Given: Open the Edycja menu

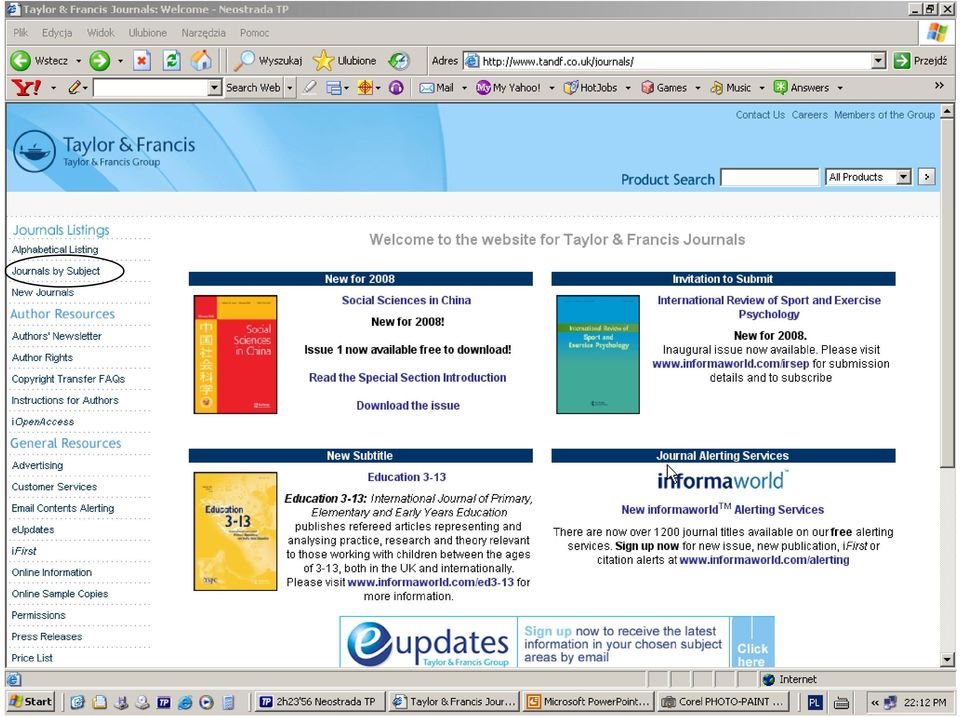Looking at the screenshot, I should [57, 33].
